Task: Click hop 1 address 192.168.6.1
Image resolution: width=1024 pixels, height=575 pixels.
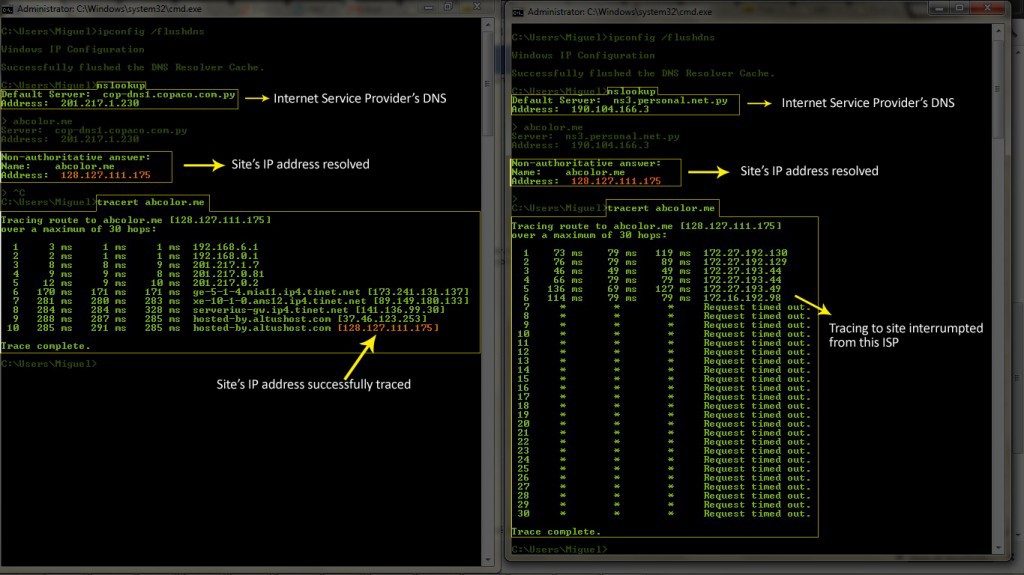Action: pos(225,247)
